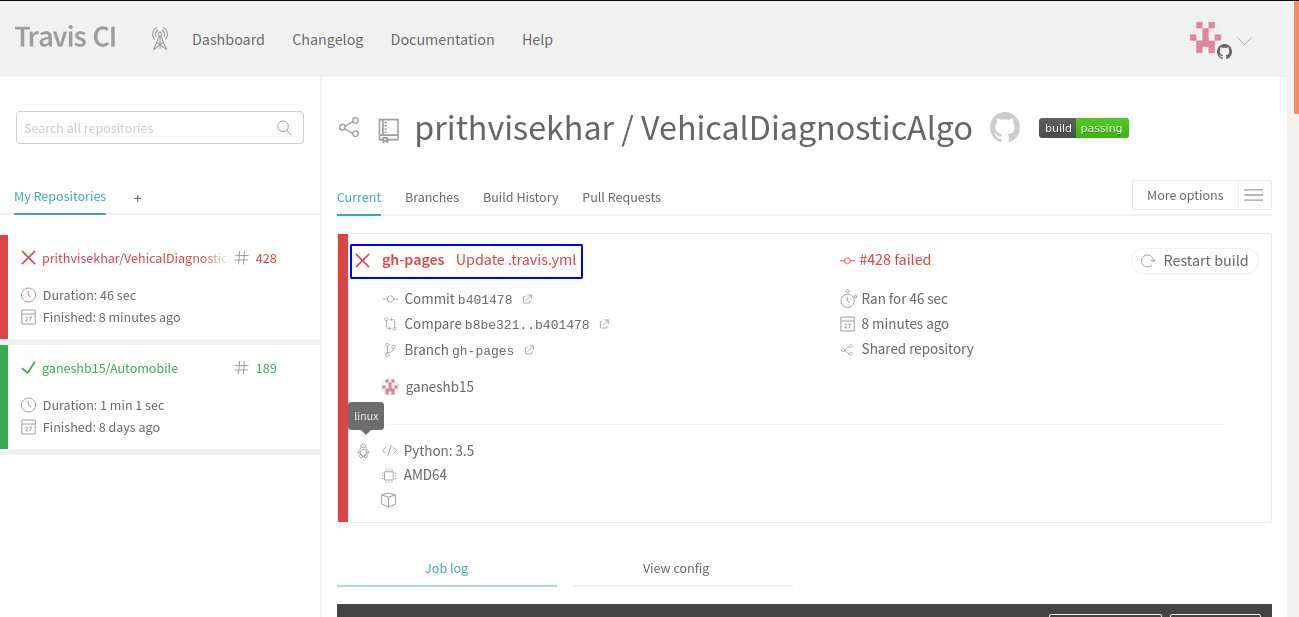This screenshot has height=617, width=1299.
Task: Select ganeshb15/Automobile repository in sidebar
Action: pyautogui.click(x=110, y=368)
